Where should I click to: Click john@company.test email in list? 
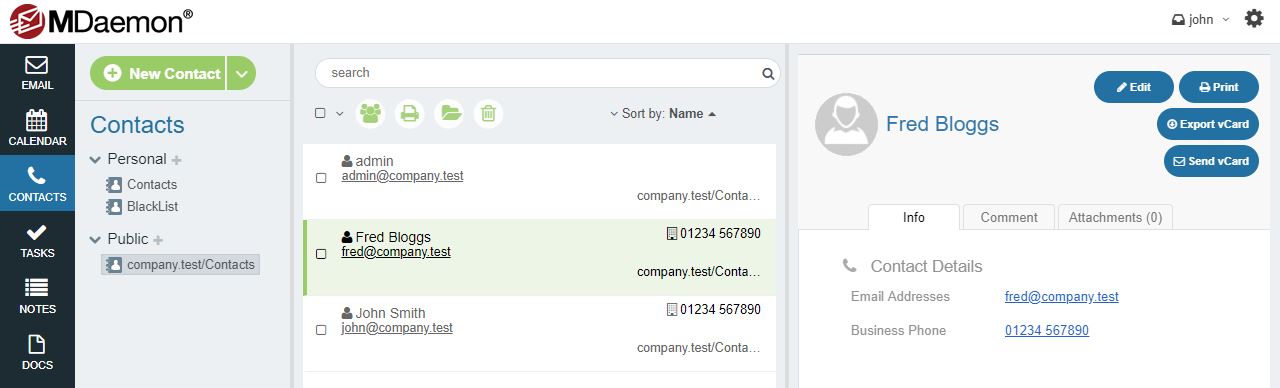click(x=397, y=328)
